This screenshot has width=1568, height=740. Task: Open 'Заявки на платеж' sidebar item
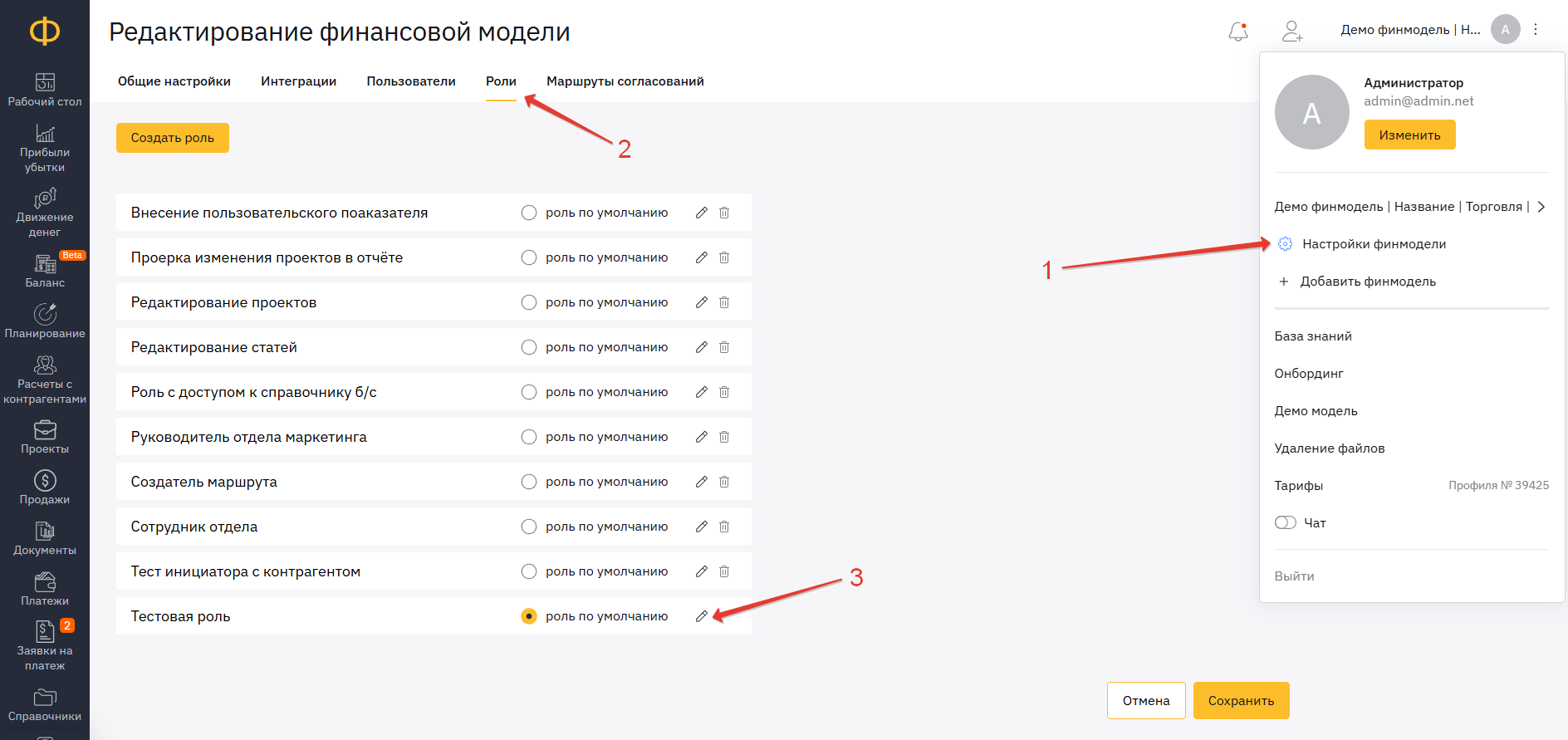[45, 644]
